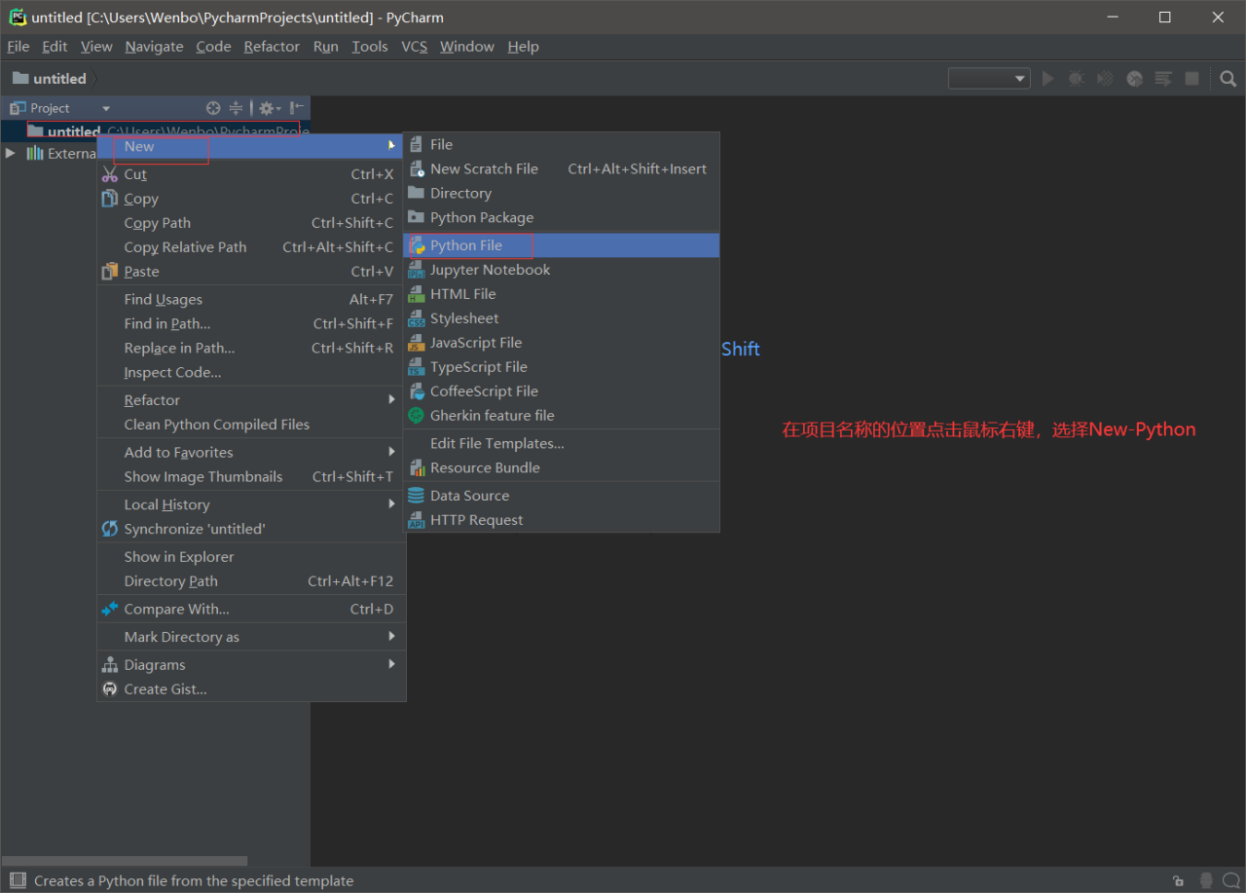Choose Python Package in the submenu
The width and height of the screenshot is (1246, 893).
[561, 217]
